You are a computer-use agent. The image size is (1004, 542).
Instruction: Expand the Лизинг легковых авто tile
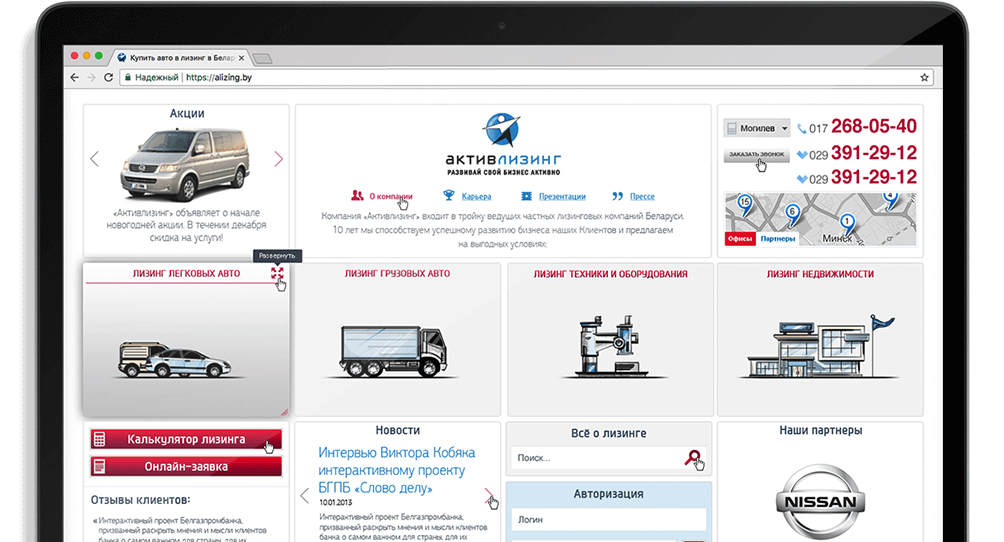(277, 273)
